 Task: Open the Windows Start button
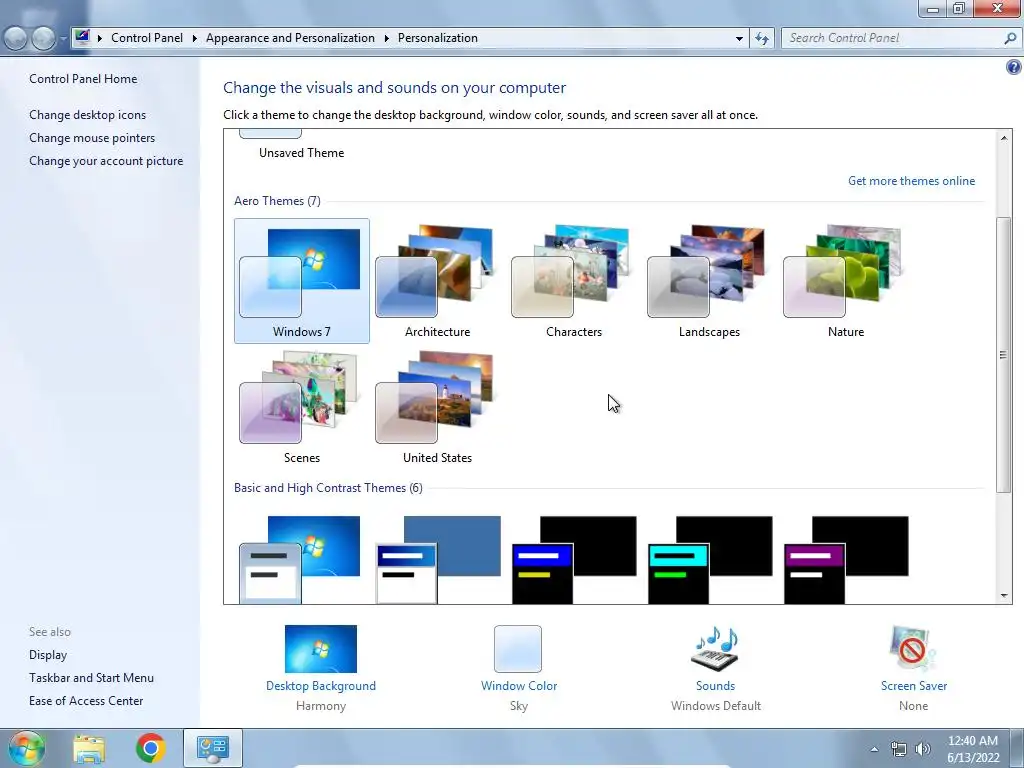(x=26, y=748)
